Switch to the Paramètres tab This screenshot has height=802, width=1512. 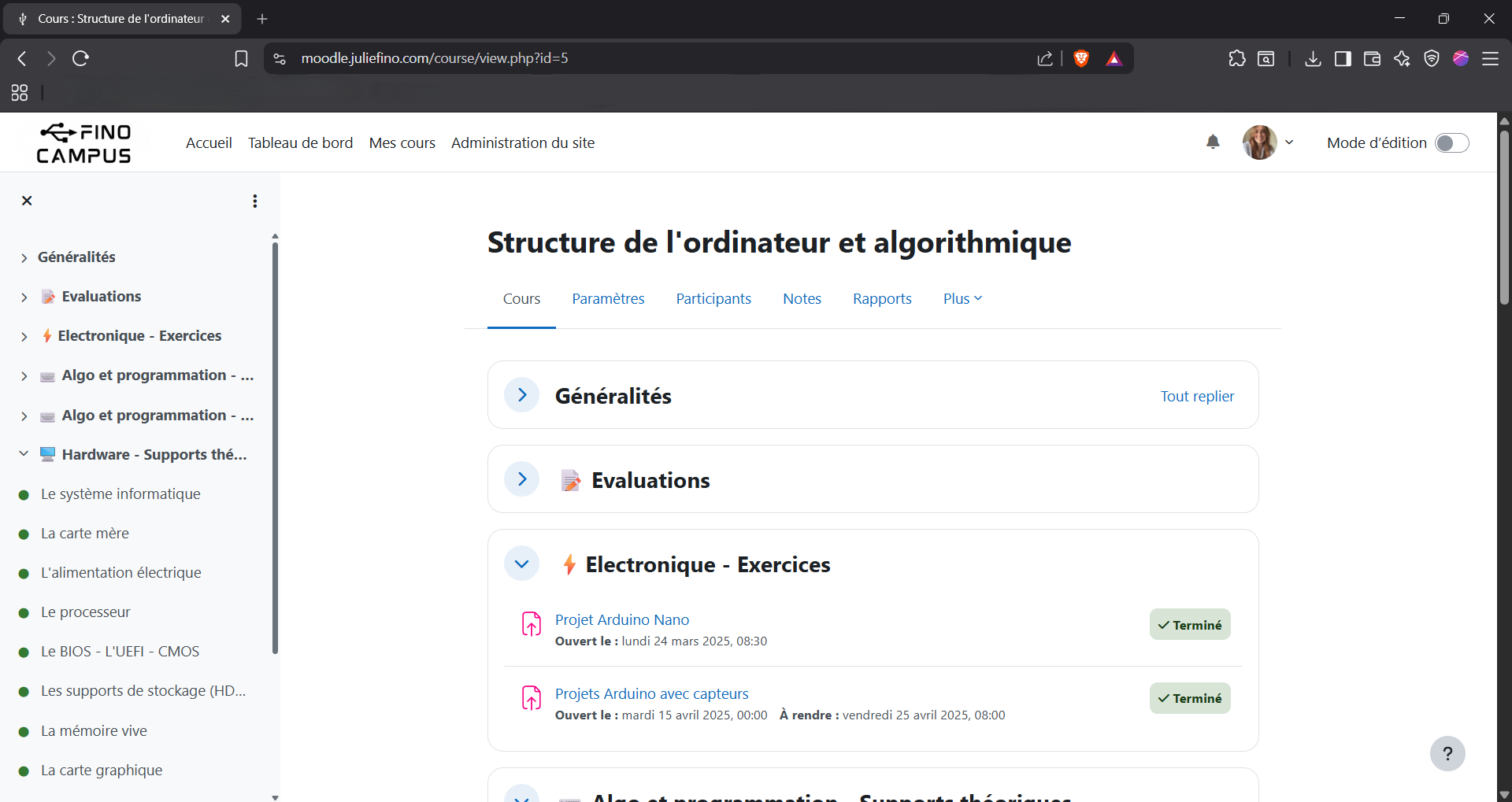coord(608,298)
